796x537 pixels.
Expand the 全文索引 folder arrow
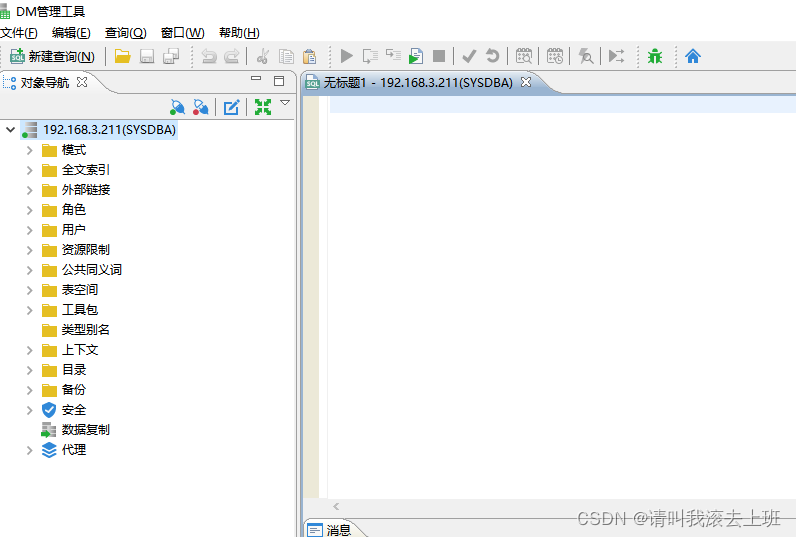point(29,170)
